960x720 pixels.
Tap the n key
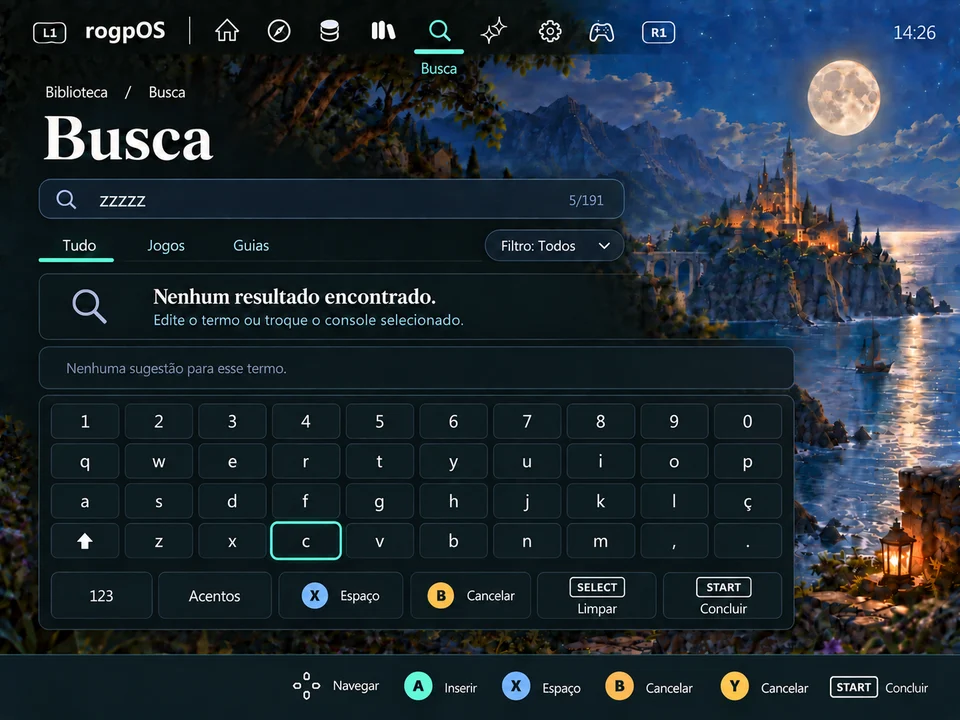click(x=527, y=541)
